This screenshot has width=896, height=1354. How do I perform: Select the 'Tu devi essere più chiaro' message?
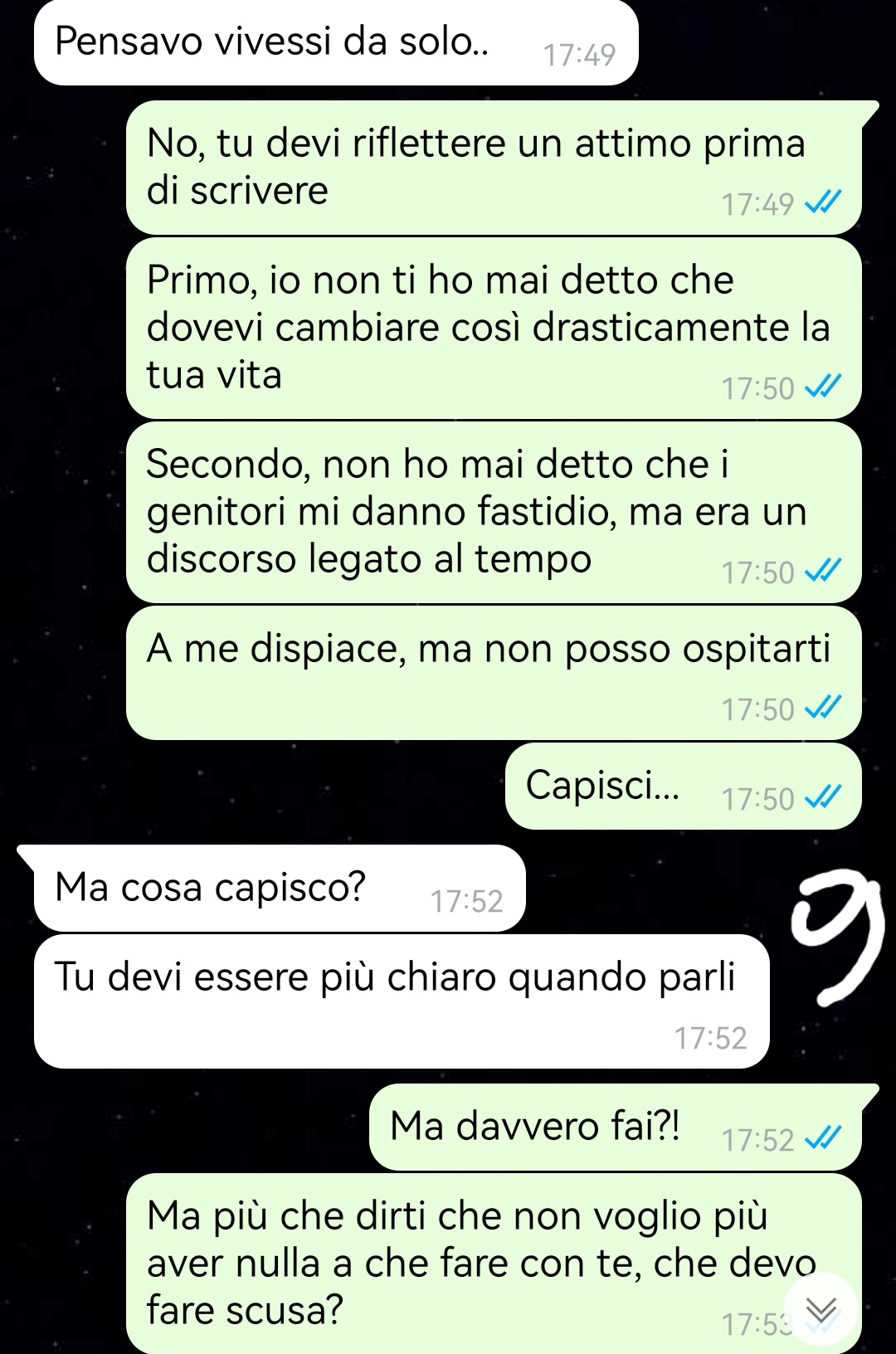tap(402, 1001)
